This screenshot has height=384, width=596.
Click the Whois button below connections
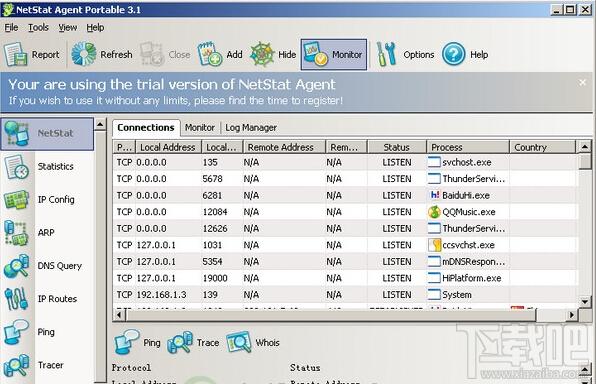click(253, 343)
